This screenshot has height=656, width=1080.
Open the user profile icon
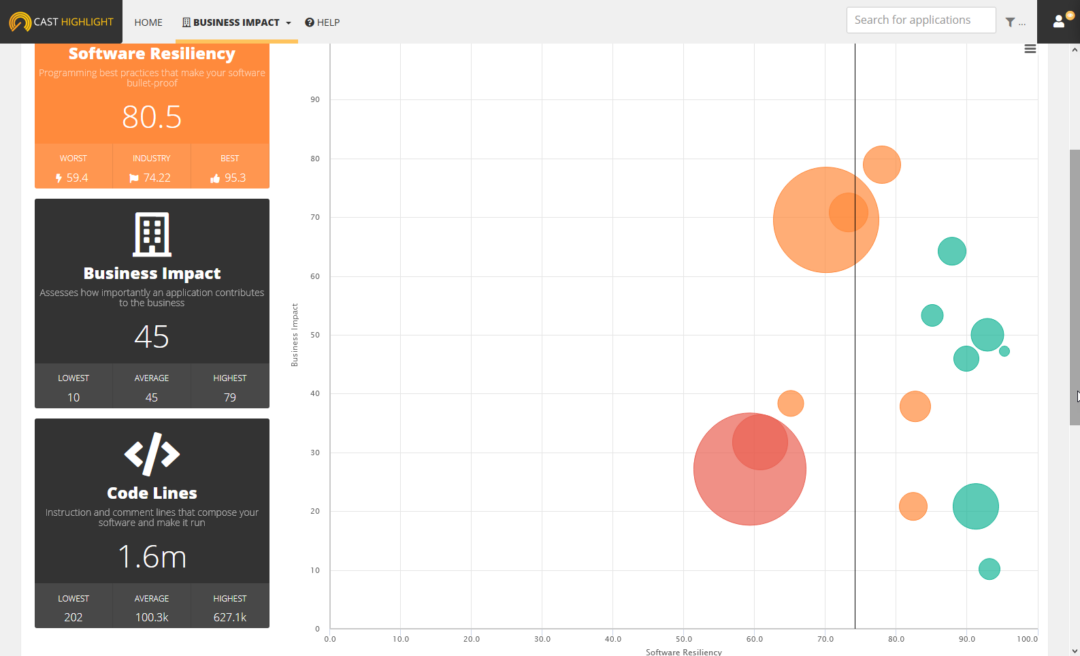click(1059, 21)
